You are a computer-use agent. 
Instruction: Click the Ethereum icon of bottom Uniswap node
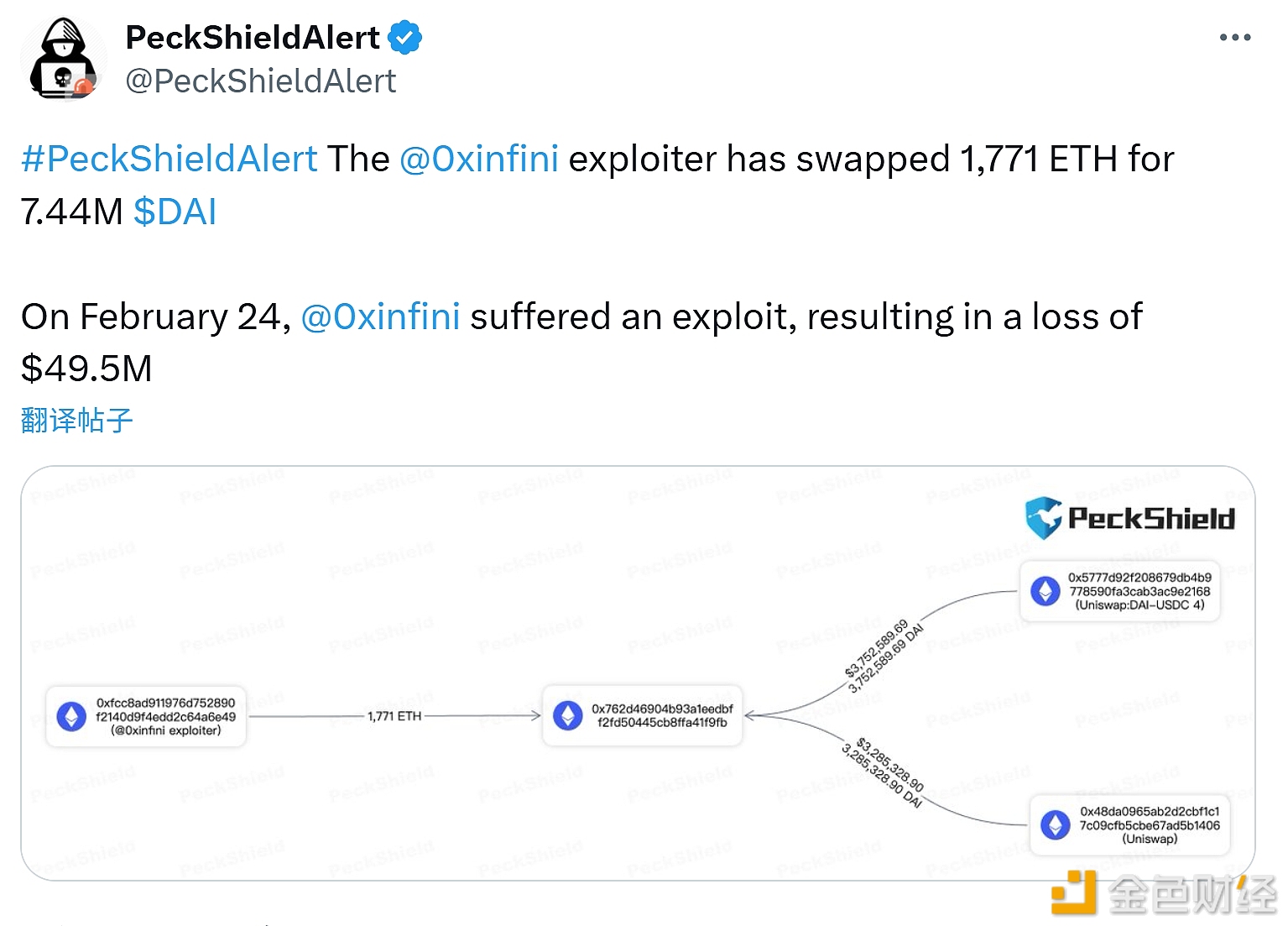[1056, 824]
